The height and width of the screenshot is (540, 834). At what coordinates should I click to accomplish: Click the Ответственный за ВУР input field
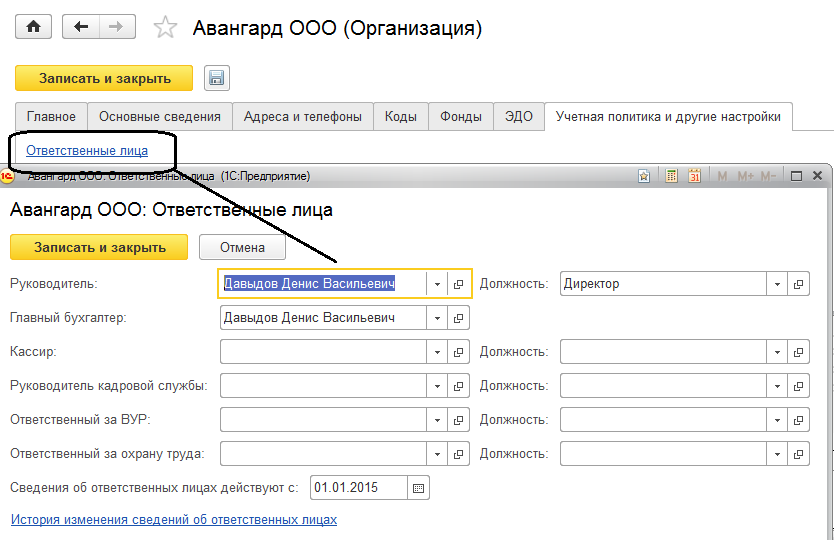(323, 420)
